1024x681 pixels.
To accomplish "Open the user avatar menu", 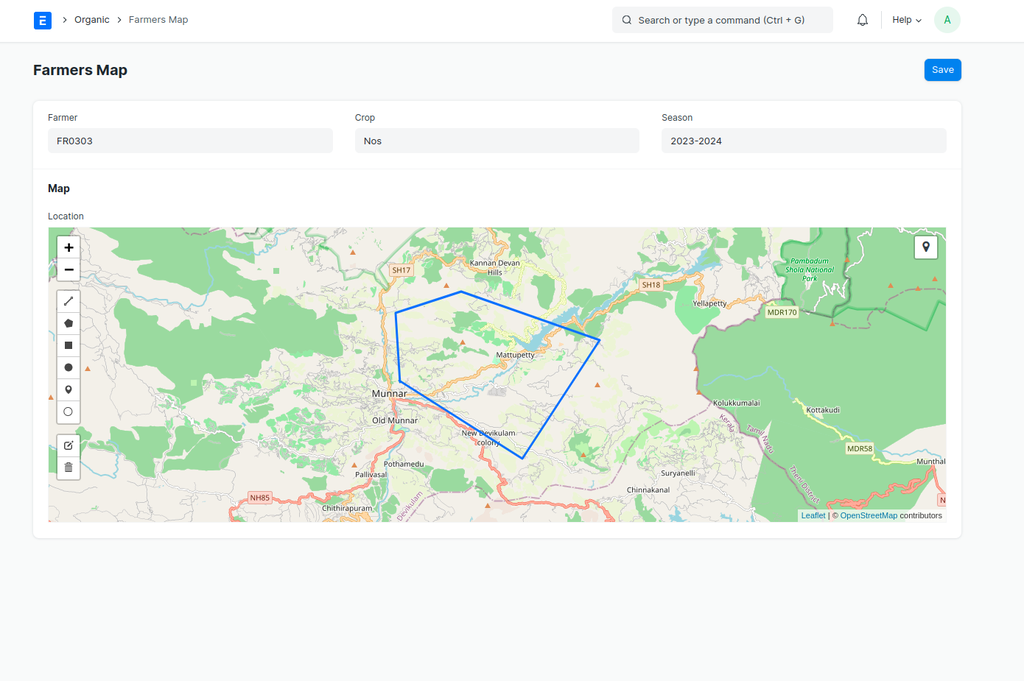I will [x=946, y=20].
